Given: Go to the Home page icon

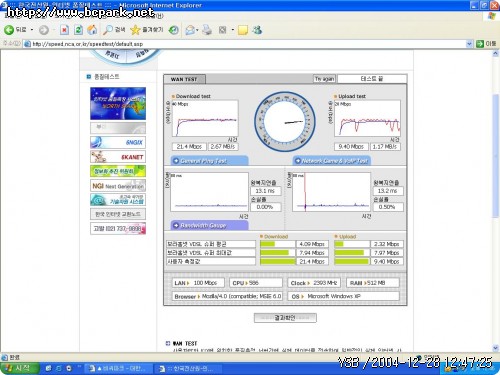Looking at the screenshot, I should (92, 30).
